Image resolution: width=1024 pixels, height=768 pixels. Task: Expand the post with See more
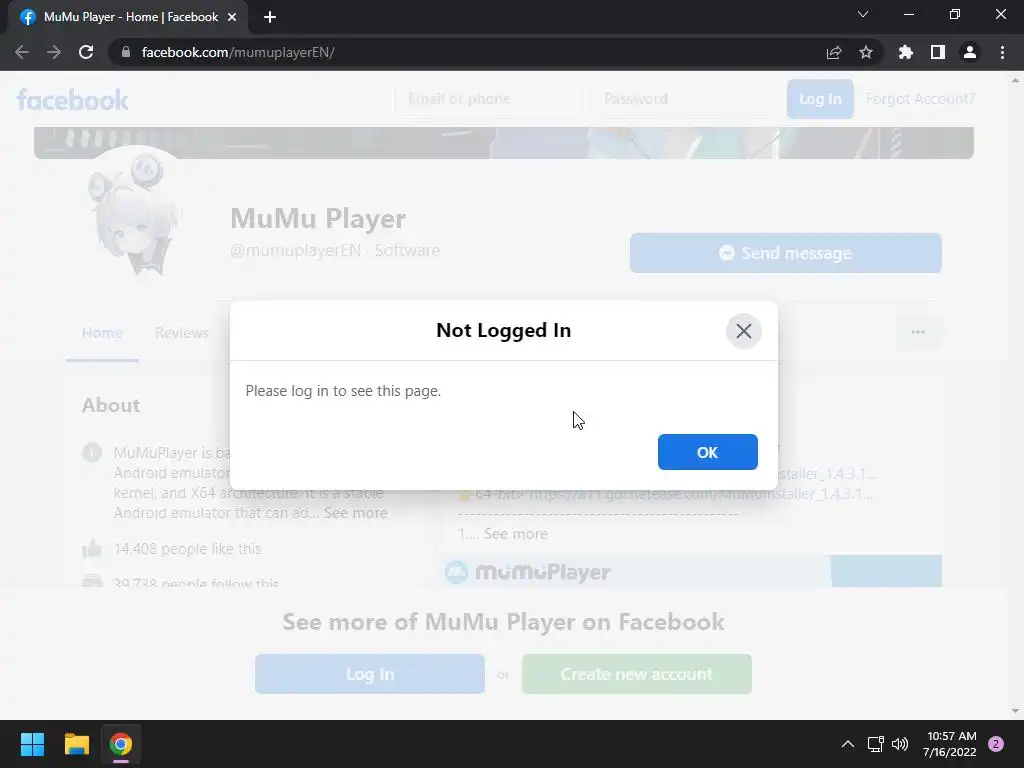[515, 534]
